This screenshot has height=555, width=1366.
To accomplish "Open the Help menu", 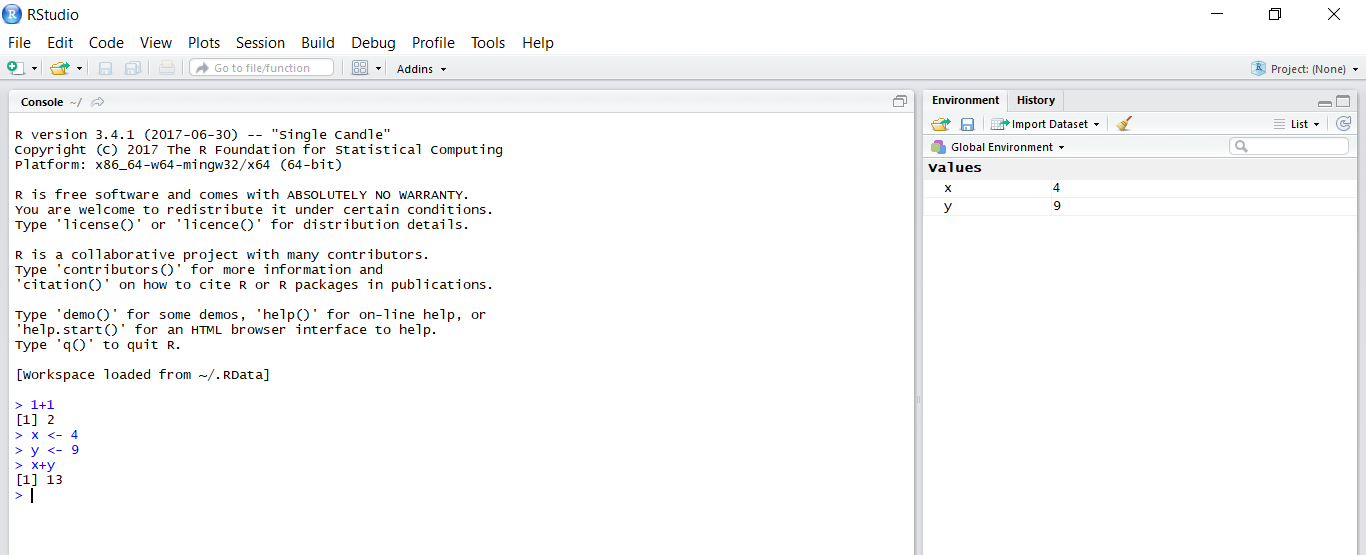I will point(538,43).
